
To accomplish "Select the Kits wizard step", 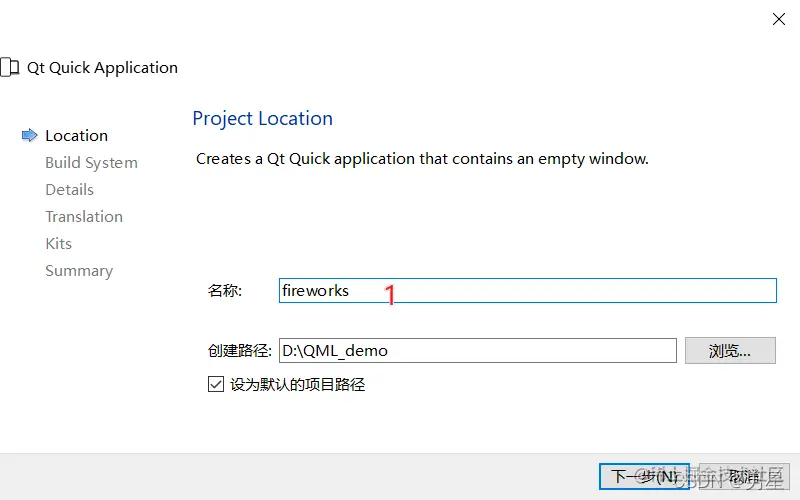I will tap(59, 244).
